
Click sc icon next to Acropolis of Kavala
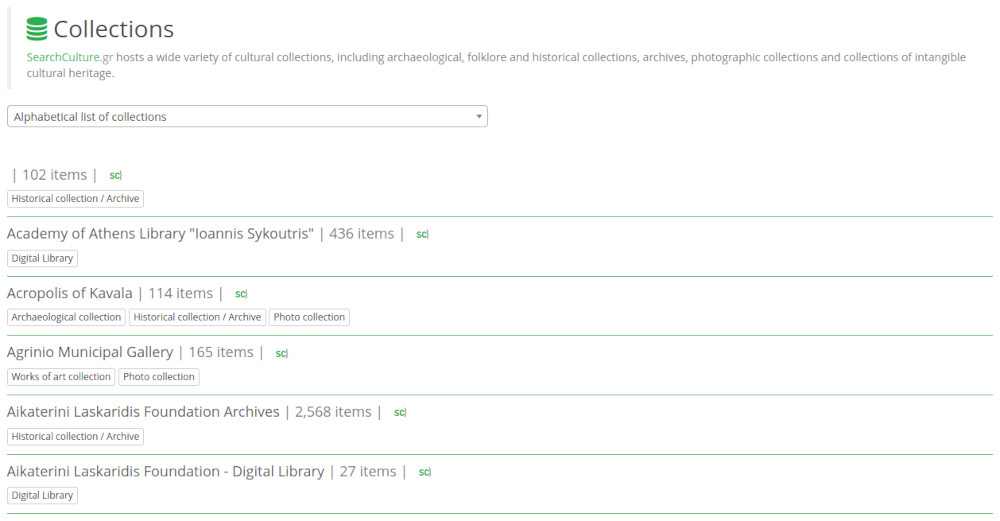coord(240,294)
